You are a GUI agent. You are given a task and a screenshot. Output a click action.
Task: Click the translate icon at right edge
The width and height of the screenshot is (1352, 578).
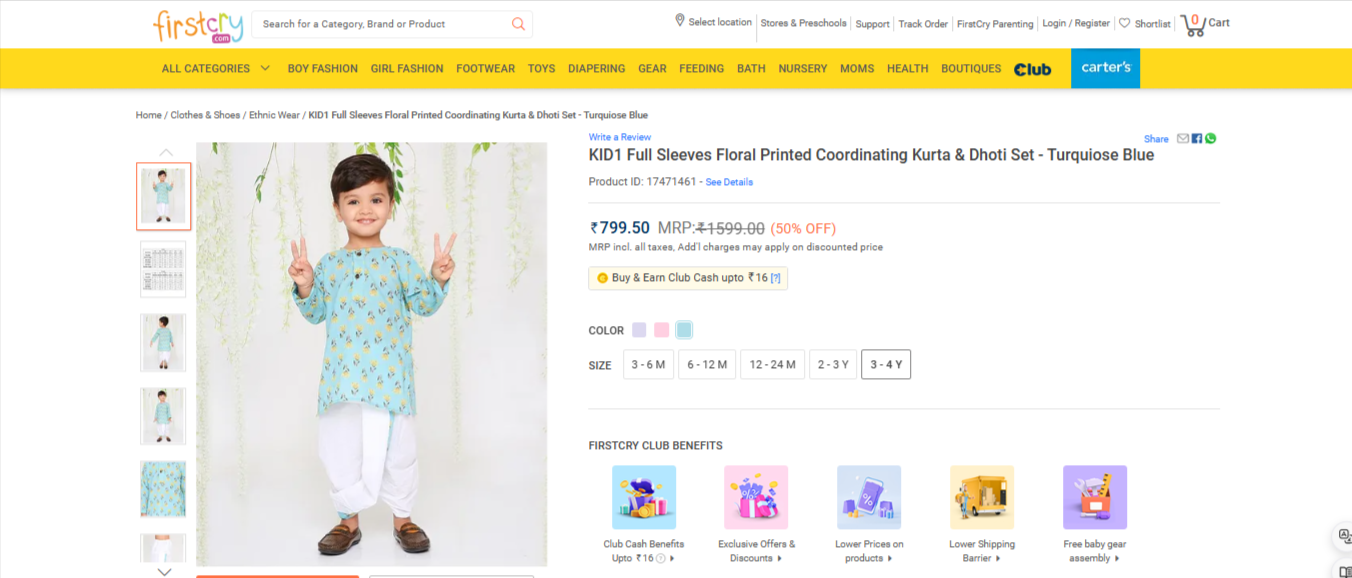click(1345, 537)
